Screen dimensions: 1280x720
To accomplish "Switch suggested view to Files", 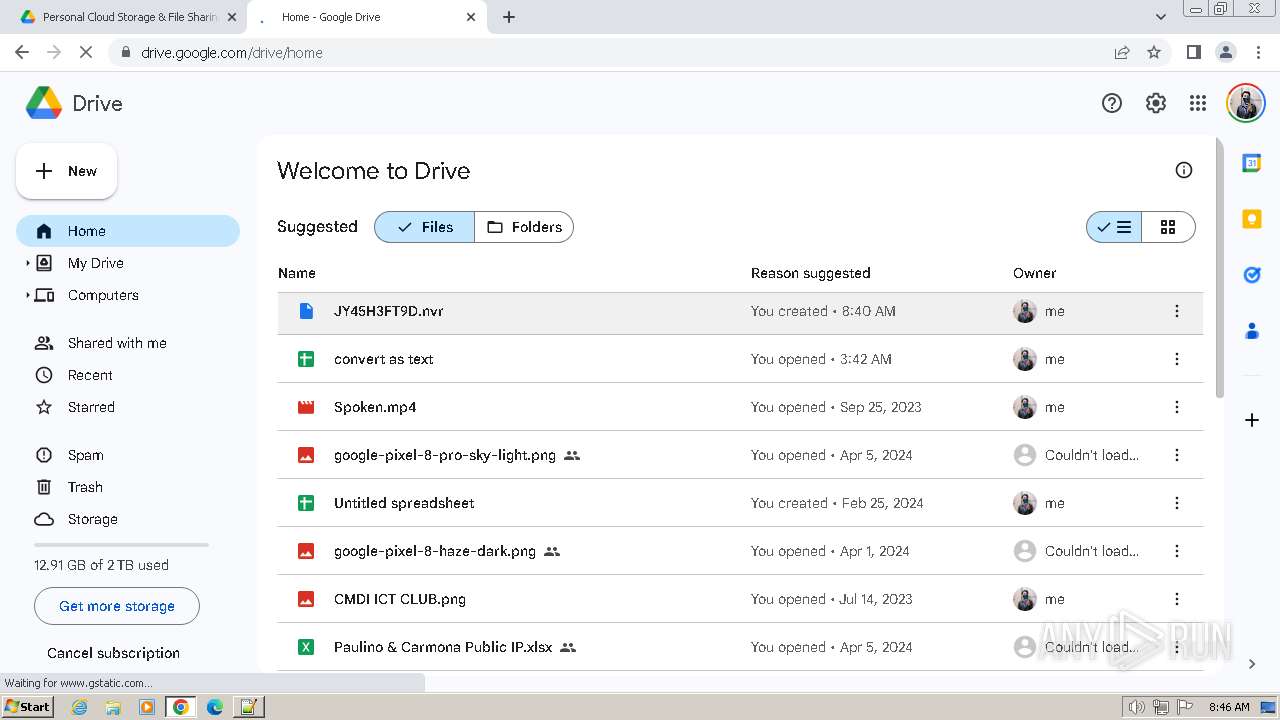I will (x=424, y=227).
